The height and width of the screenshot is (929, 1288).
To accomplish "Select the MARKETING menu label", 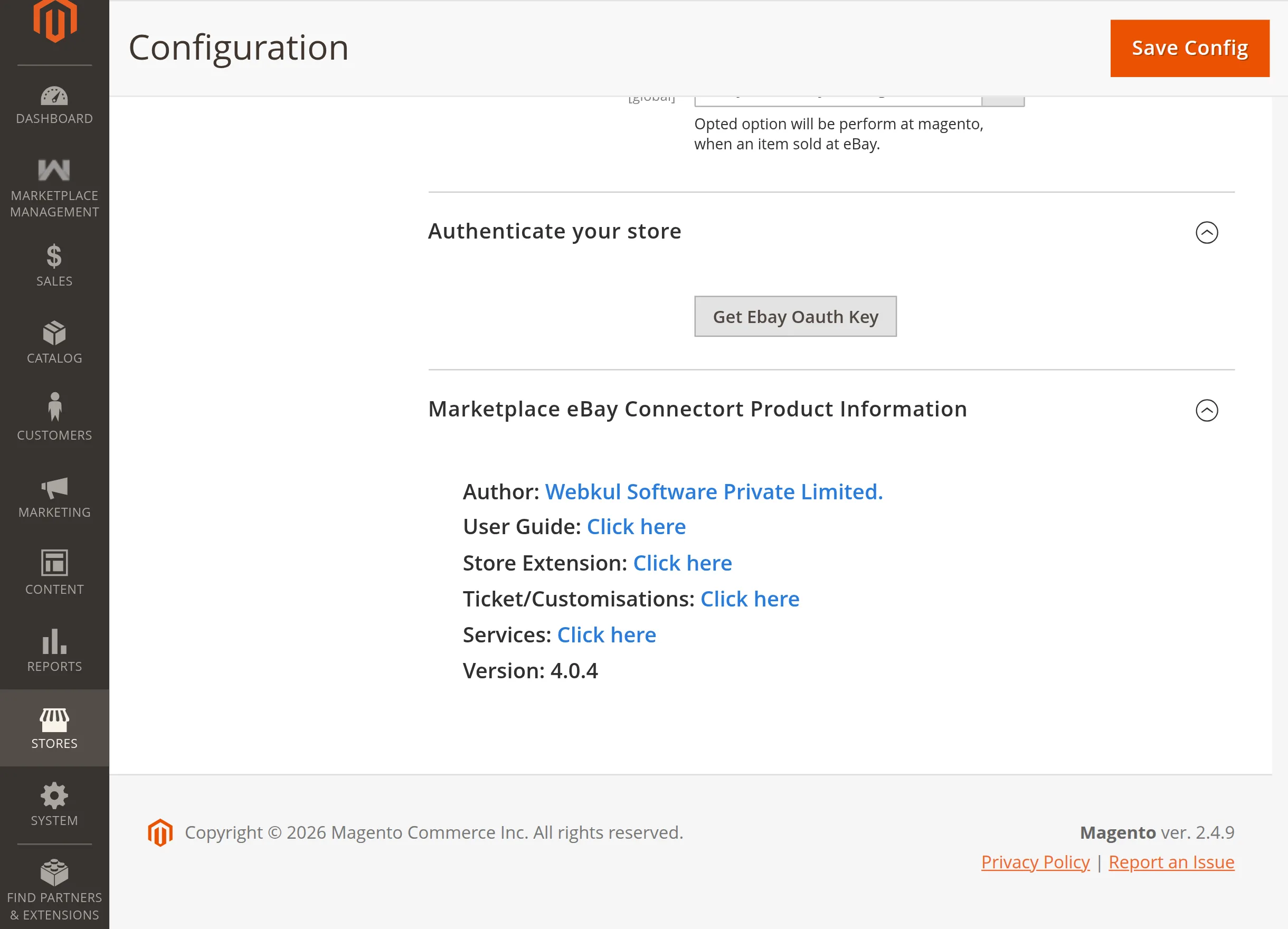I will [54, 512].
